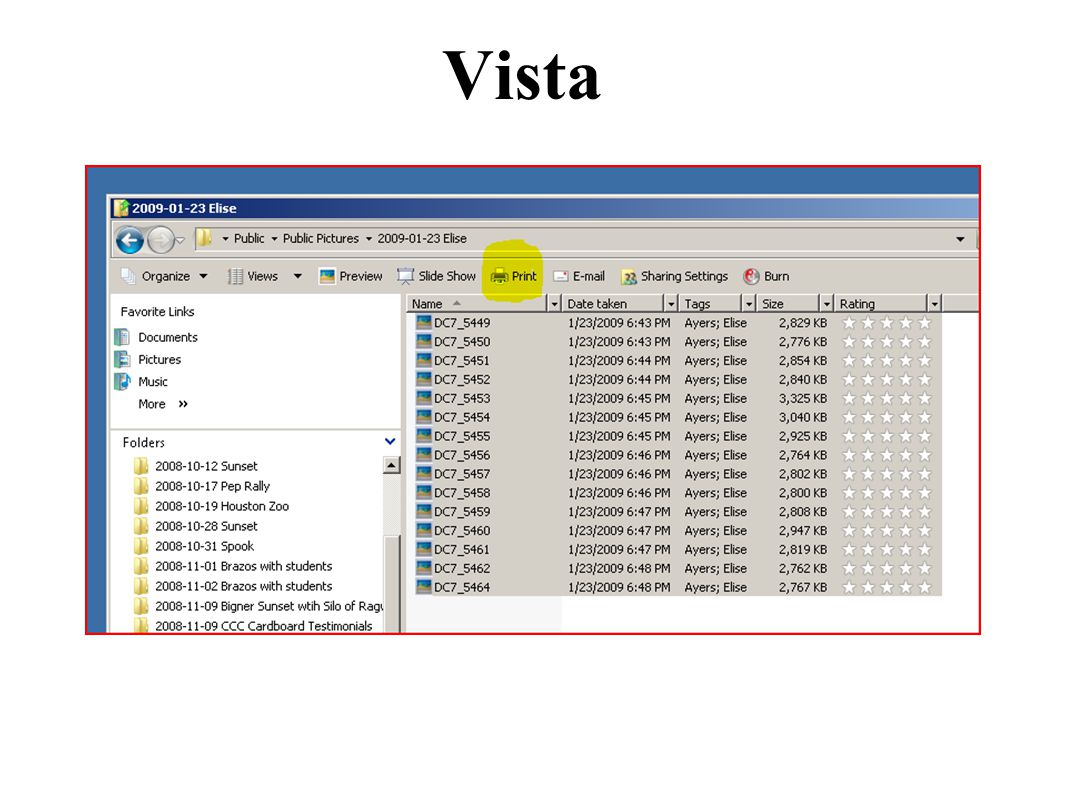Give DC7_5449 a five-star rating
This screenshot has width=1066, height=800.
925,323
